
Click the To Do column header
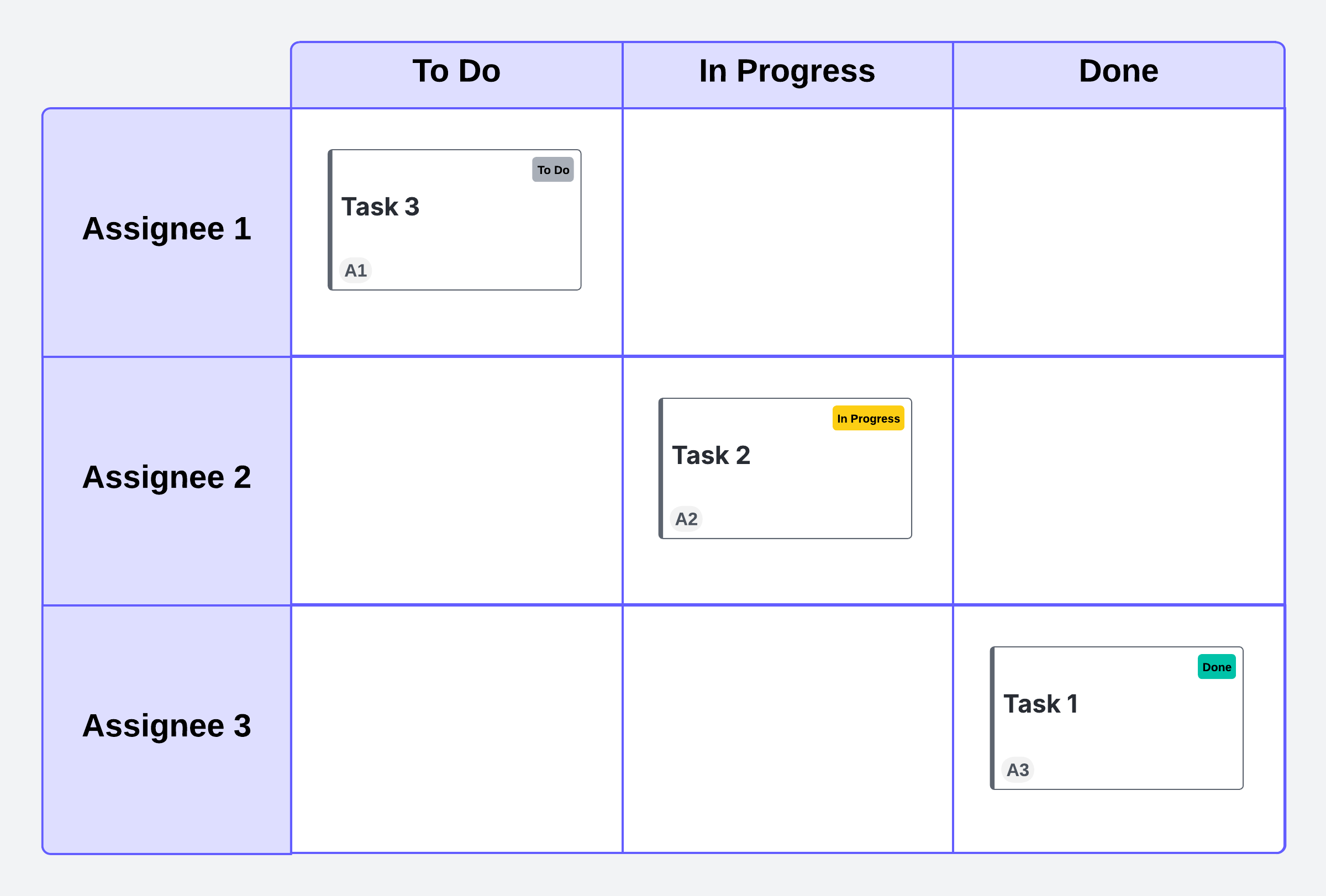456,72
